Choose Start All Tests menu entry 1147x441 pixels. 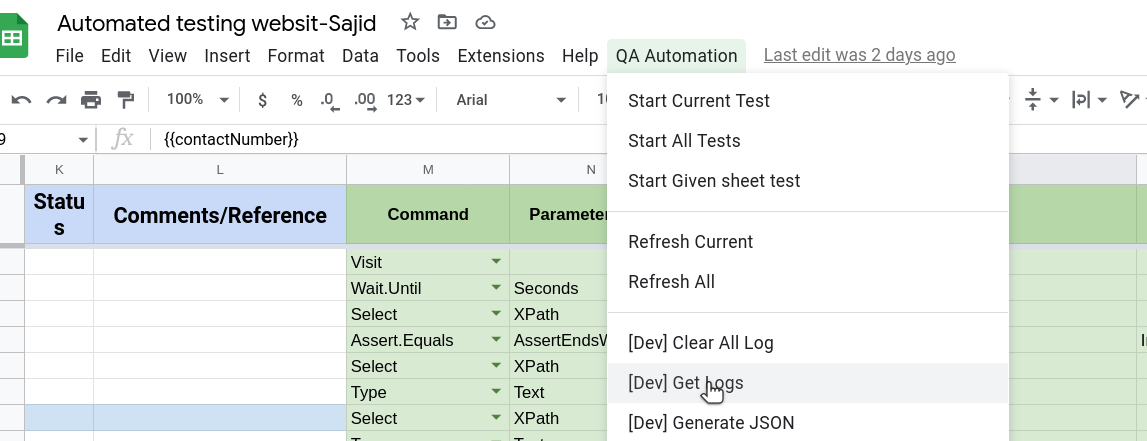684,141
